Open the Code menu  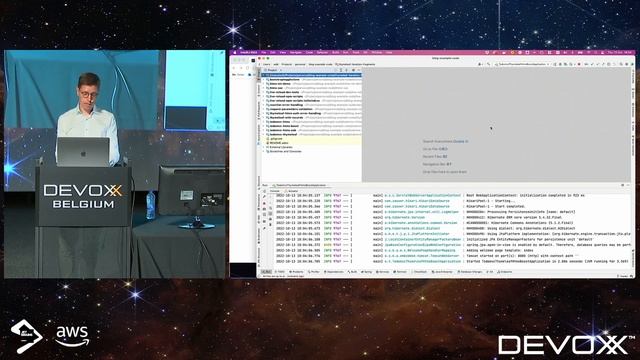point(309,52)
